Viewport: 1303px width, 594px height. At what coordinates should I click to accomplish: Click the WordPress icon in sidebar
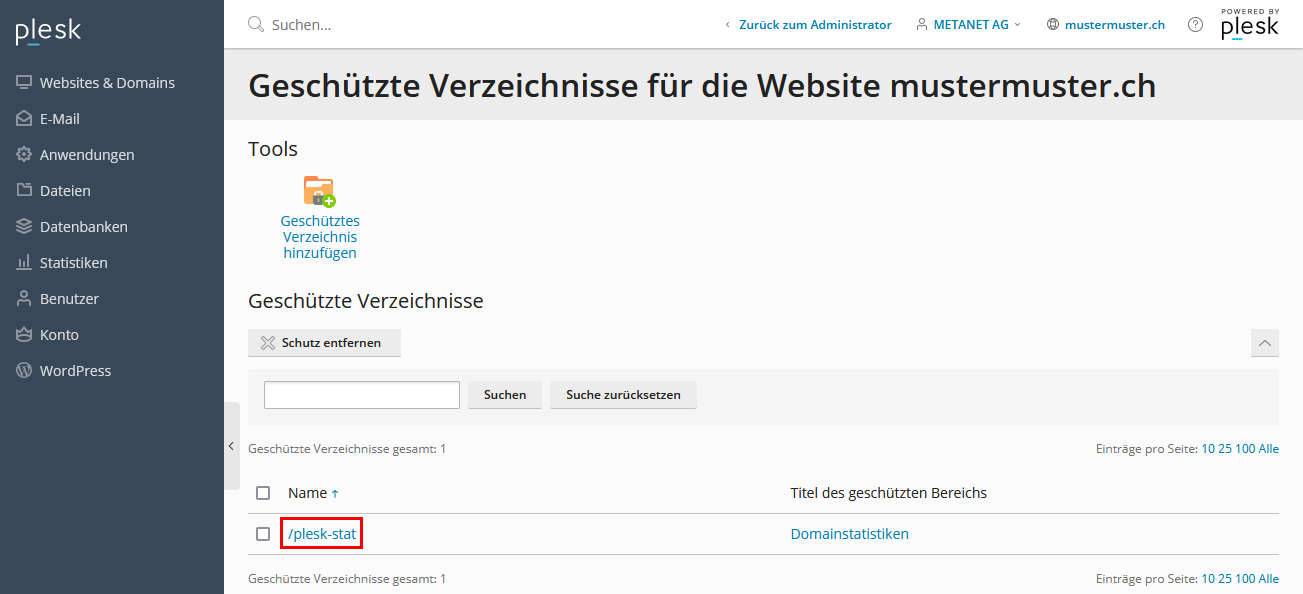(x=24, y=371)
